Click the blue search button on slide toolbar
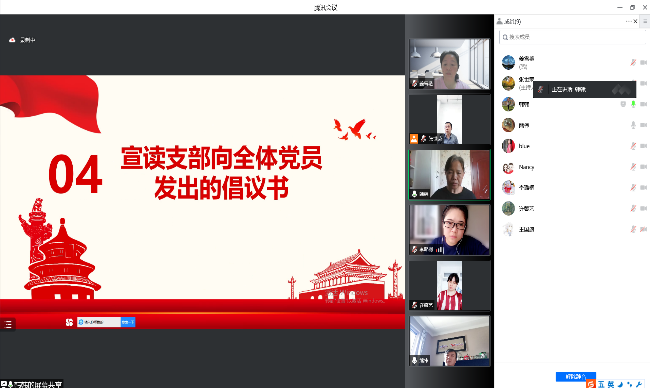The image size is (650, 388). (x=128, y=322)
